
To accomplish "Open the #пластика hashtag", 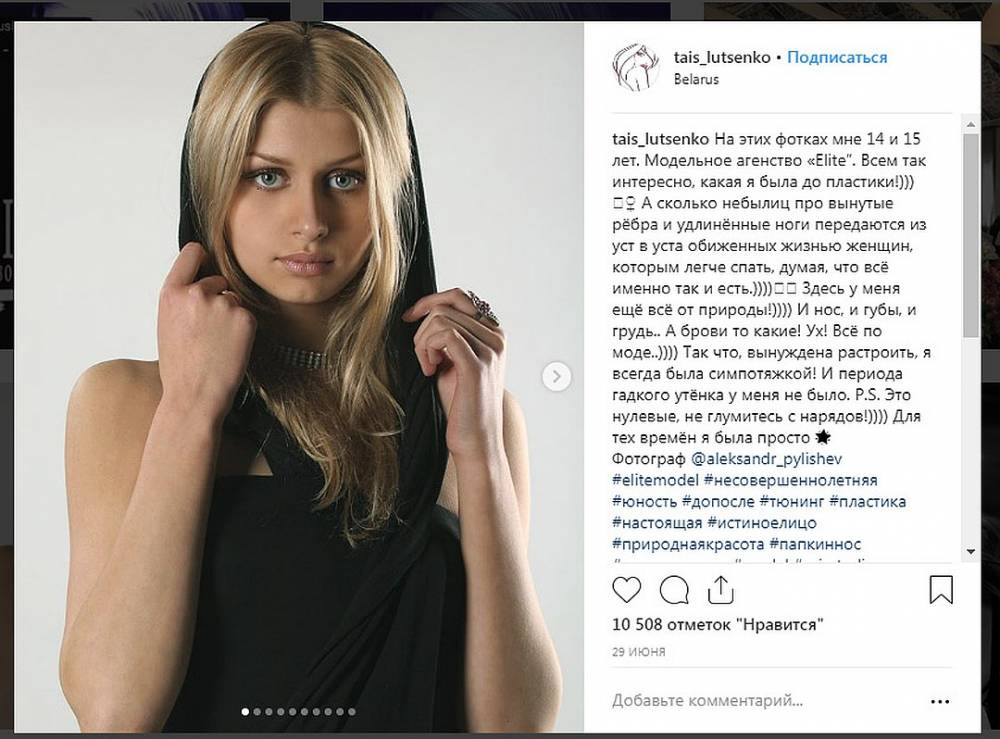I will [x=867, y=501].
